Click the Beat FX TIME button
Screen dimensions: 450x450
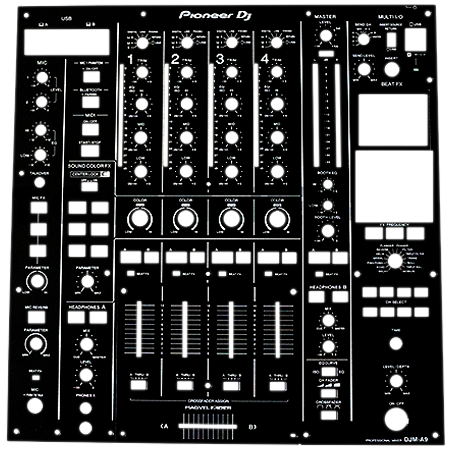click(x=396, y=343)
